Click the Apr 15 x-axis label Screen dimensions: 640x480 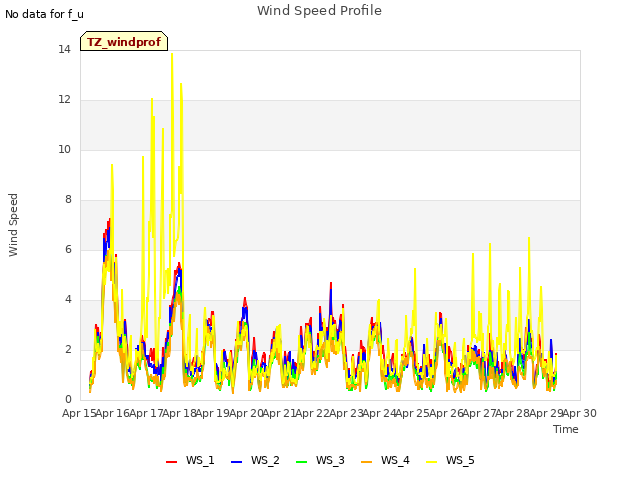pyautogui.click(x=80, y=413)
